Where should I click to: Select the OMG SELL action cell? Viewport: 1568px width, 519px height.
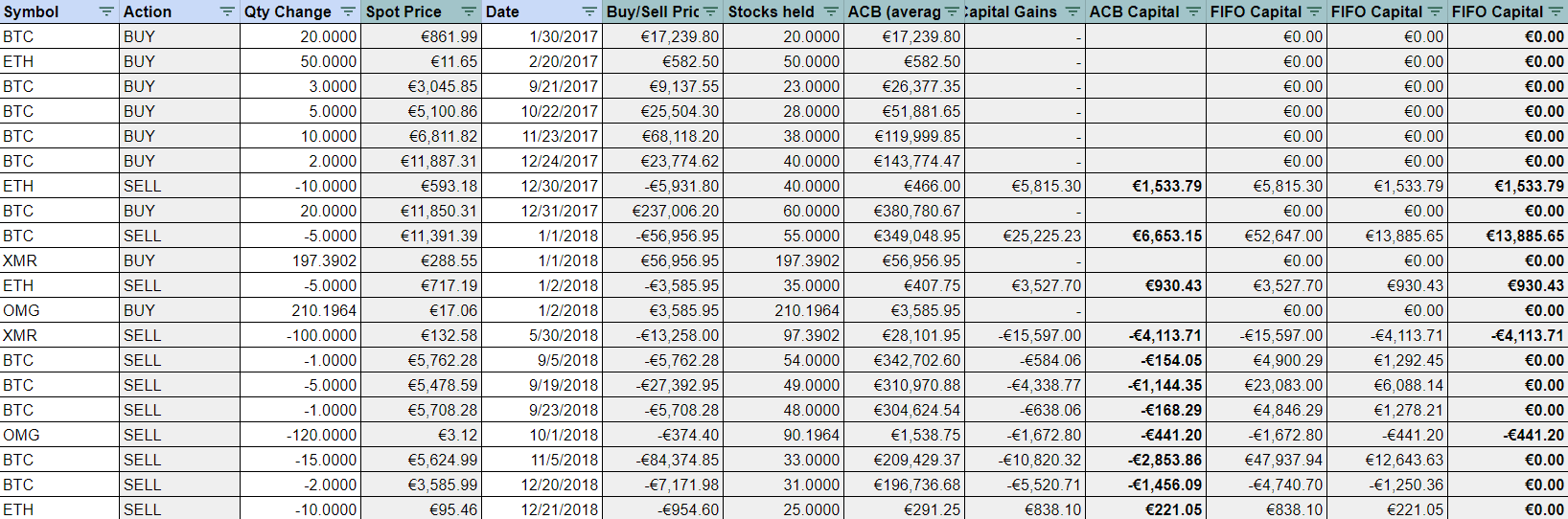[180, 435]
